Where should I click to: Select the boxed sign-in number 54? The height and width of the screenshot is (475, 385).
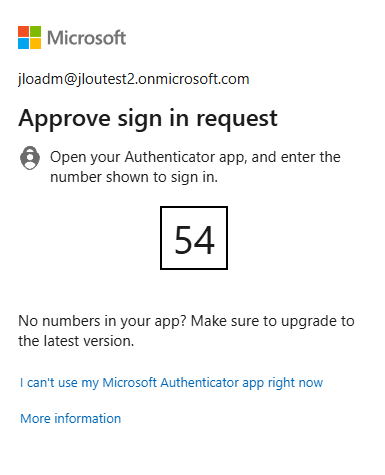coord(194,238)
